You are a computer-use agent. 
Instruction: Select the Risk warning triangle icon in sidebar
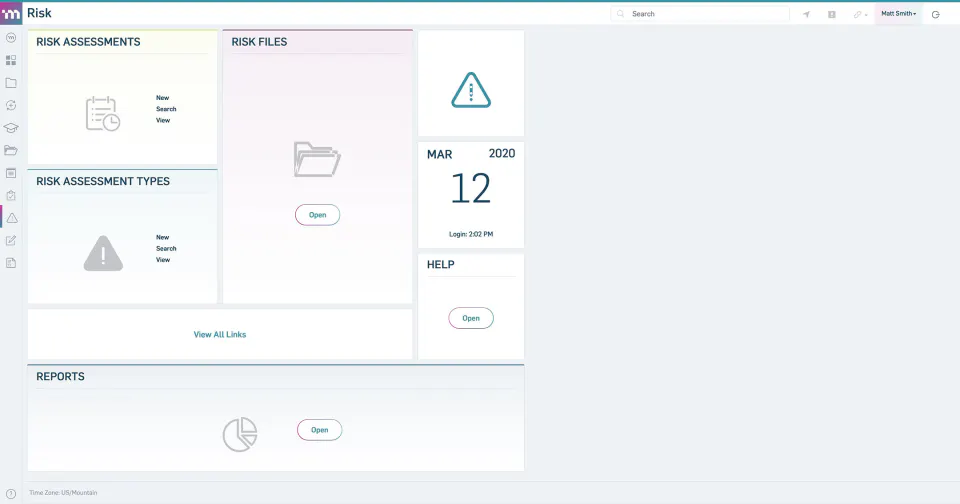12,218
